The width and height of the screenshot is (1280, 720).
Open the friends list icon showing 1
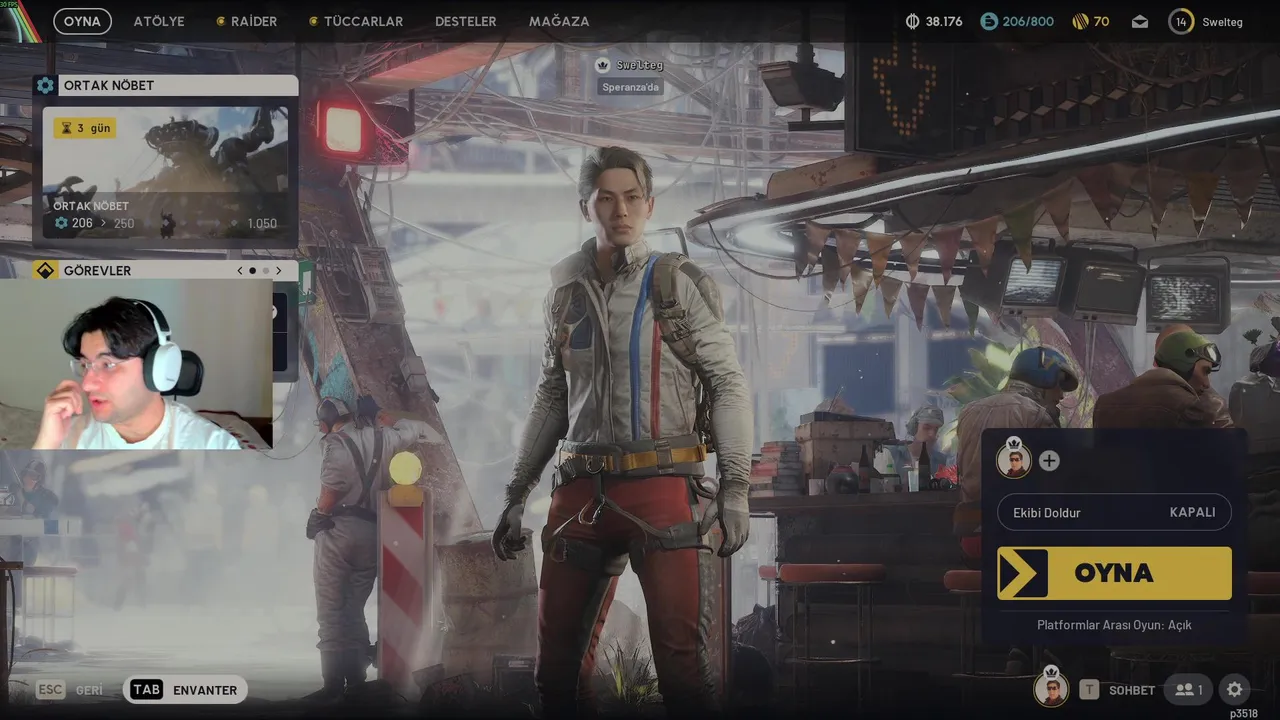pos(1189,690)
